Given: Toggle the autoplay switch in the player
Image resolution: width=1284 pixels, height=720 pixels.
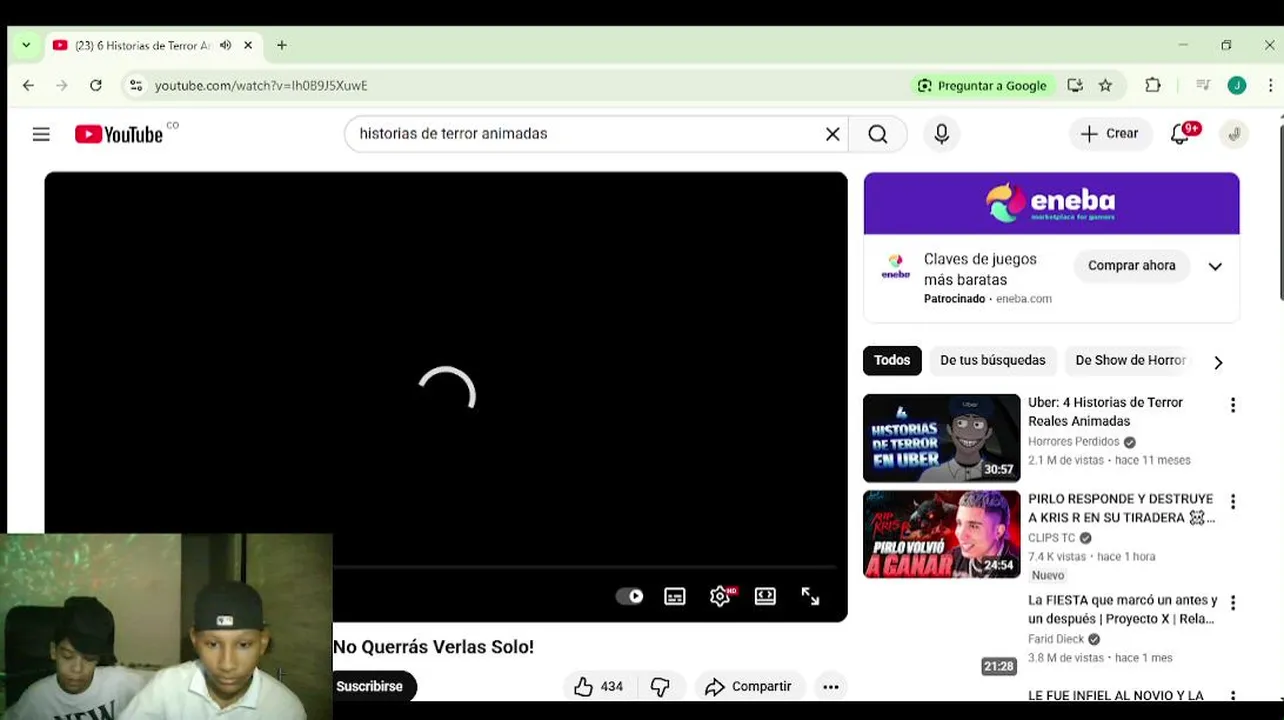Looking at the screenshot, I should tap(629, 596).
